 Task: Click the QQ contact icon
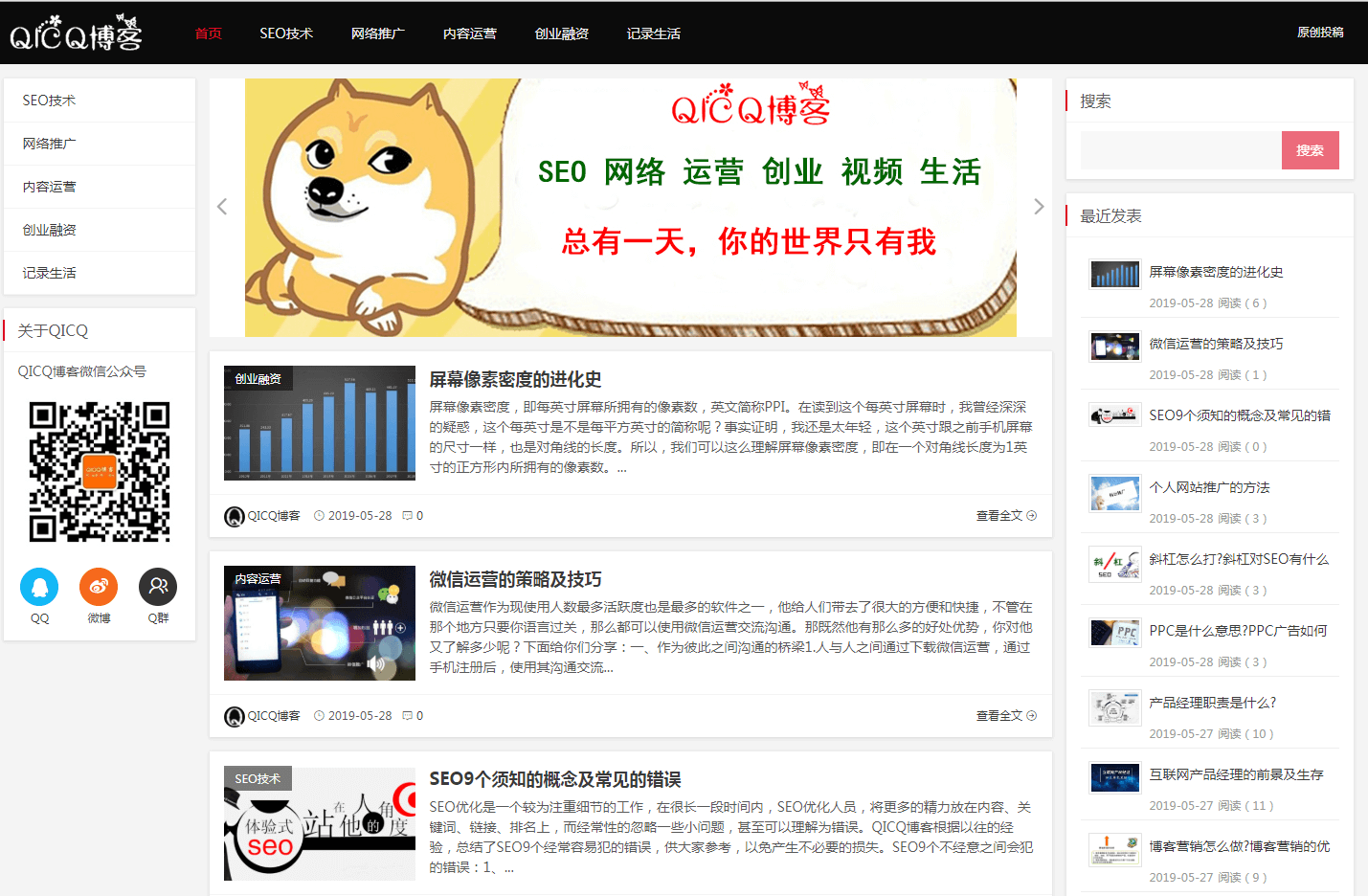39,587
